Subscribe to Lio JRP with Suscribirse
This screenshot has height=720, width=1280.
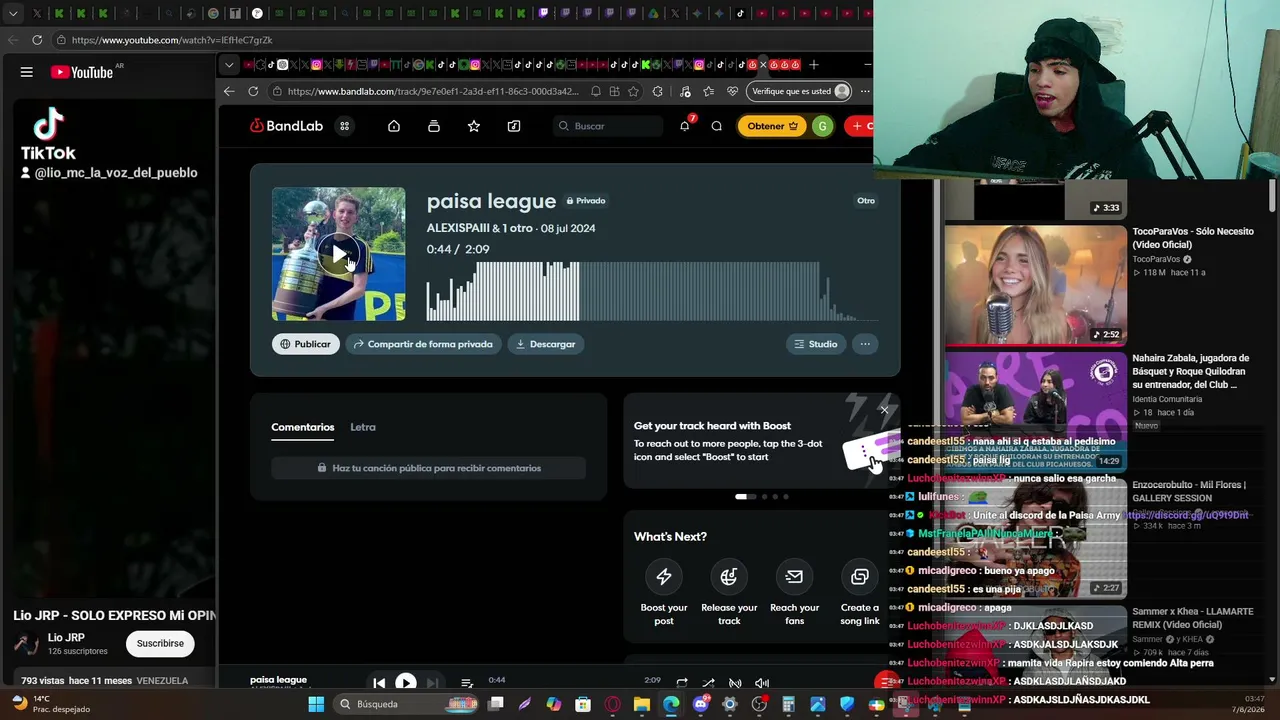[160, 643]
